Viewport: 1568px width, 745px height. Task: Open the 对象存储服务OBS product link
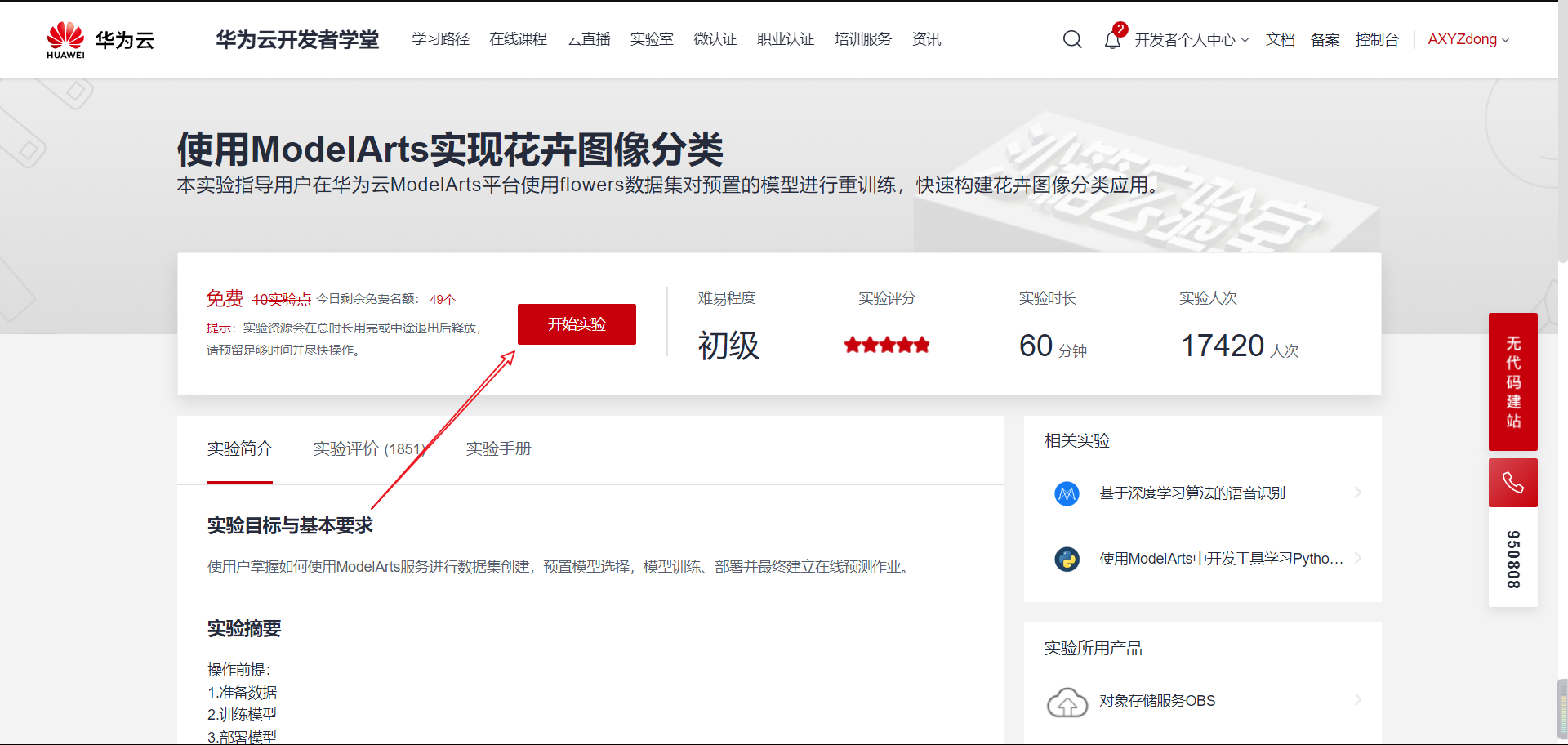click(x=1157, y=701)
